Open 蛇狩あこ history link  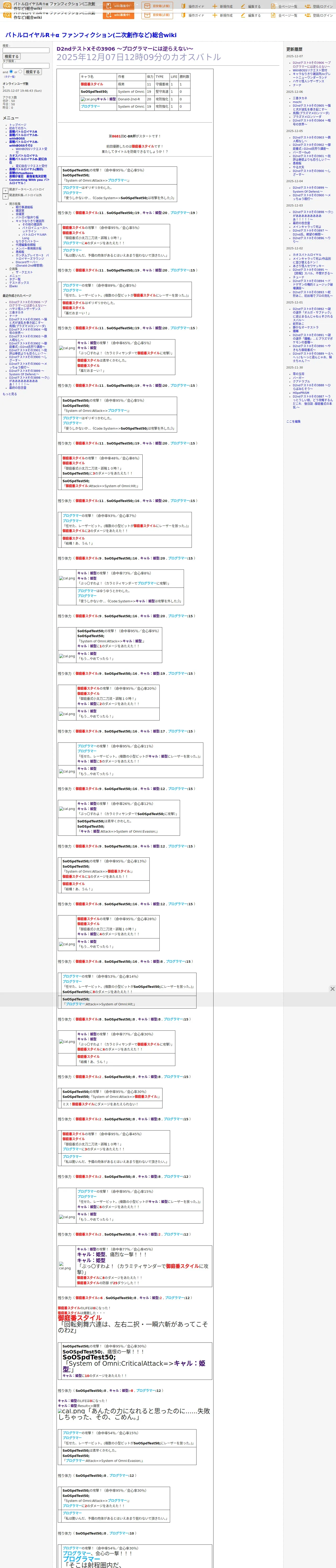pos(298,324)
